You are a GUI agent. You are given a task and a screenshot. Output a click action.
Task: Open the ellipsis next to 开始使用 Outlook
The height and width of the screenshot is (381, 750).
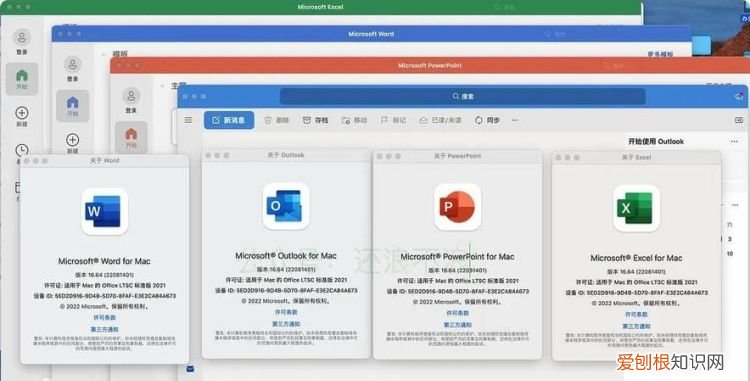tap(734, 142)
